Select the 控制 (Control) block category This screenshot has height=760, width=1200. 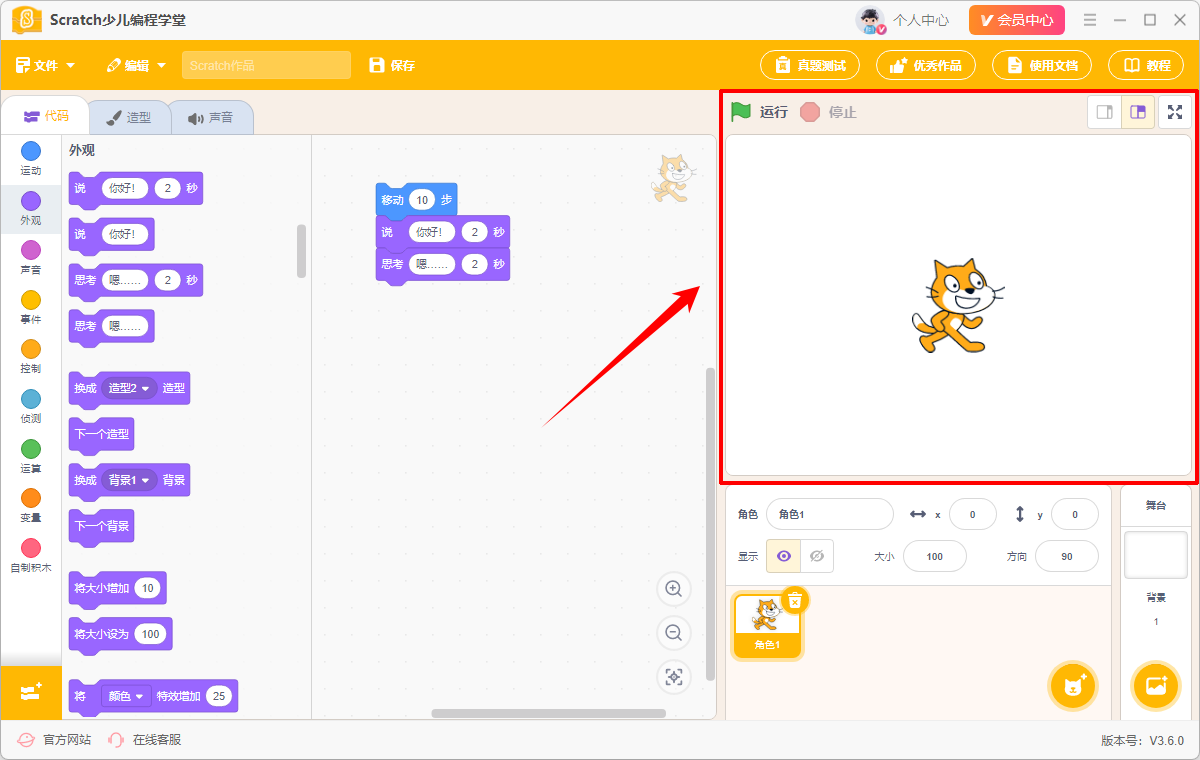click(31, 357)
